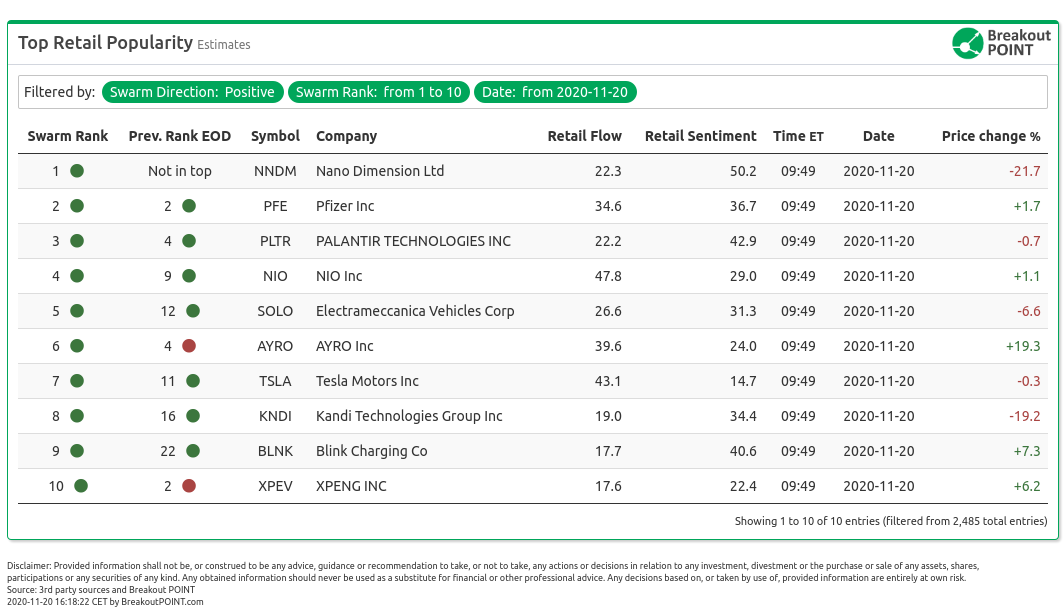Sort by the Company column header
This screenshot has height=612, width=1063.
point(346,136)
